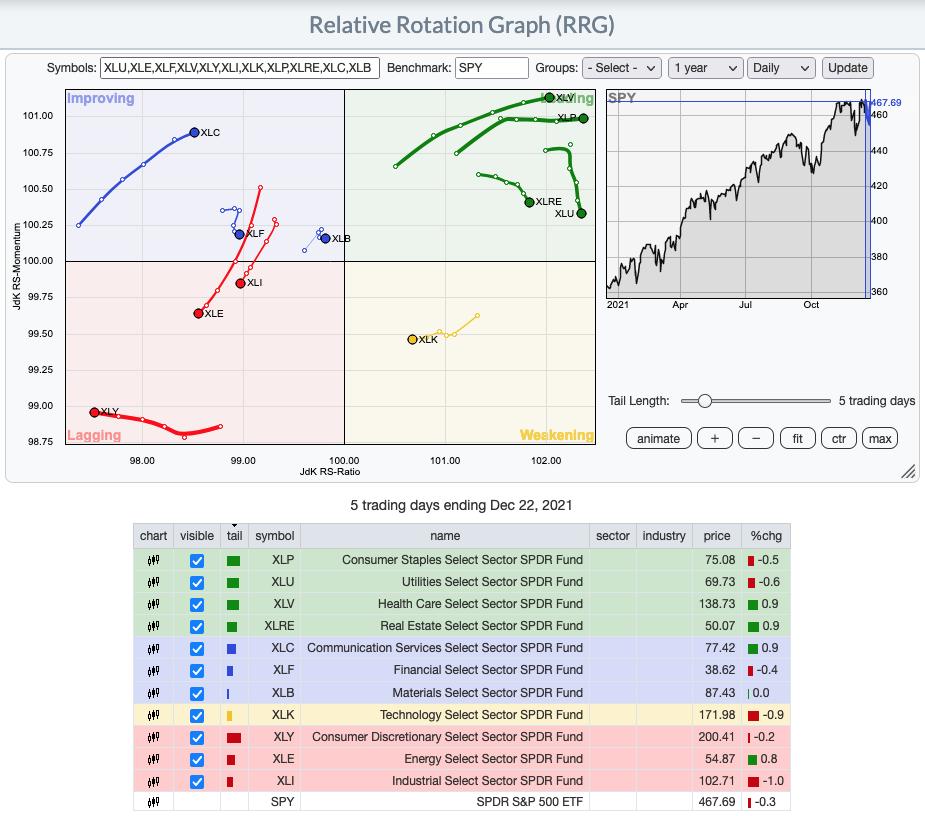
Task: Click the XLE point on the RRG
Action: pos(198,313)
